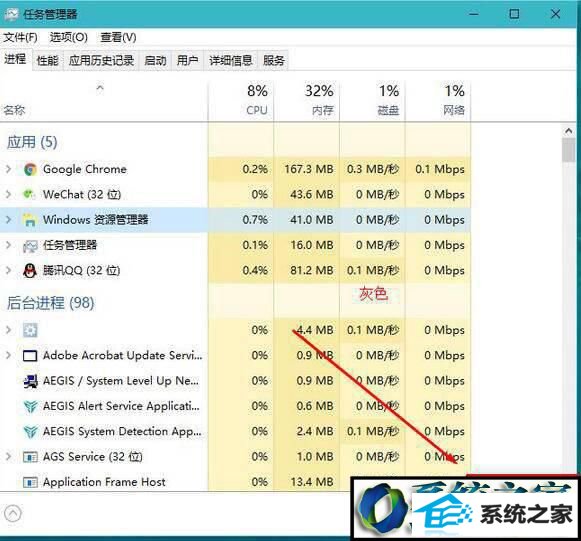Click the 0.7% CPU value of Windows 资源管理器
Image resolution: width=581 pixels, height=541 pixels.
[255, 220]
